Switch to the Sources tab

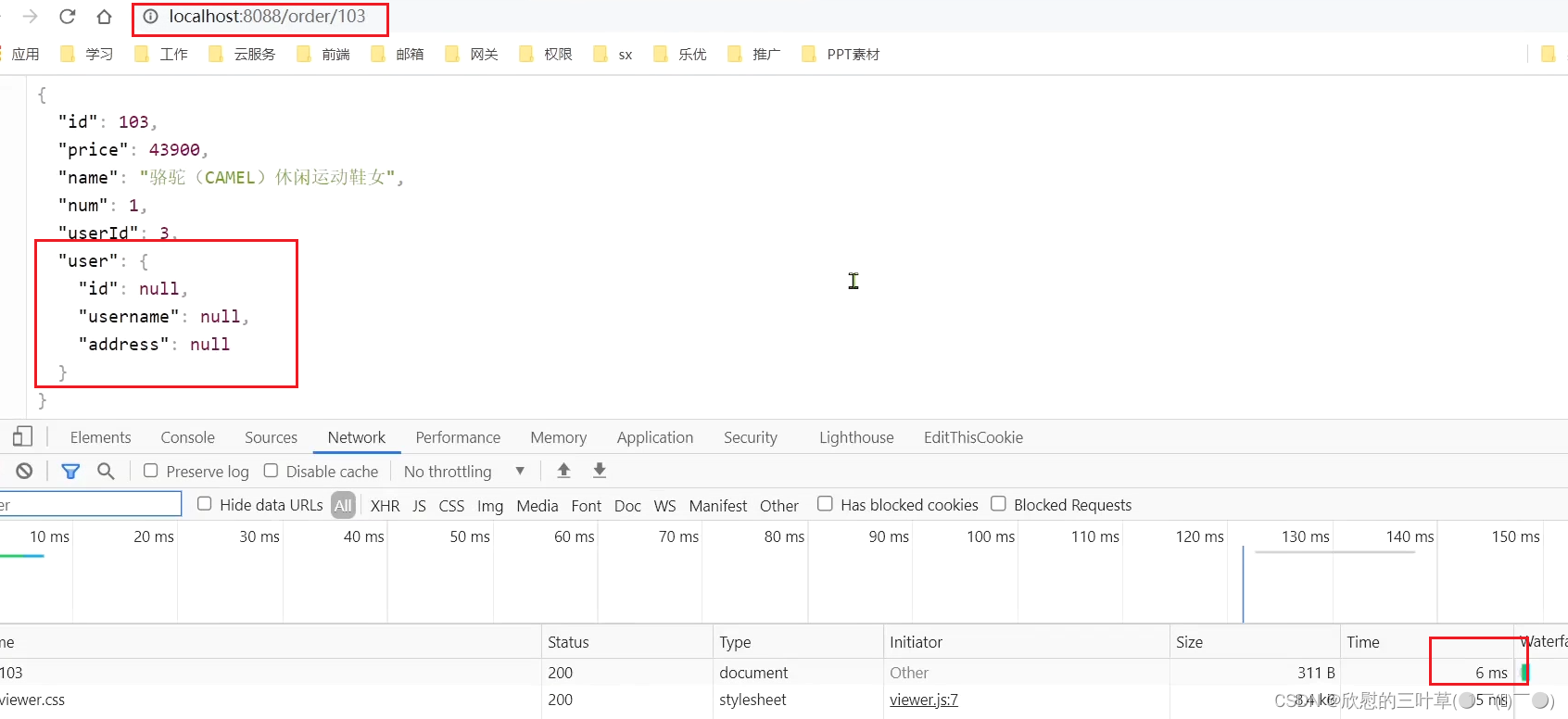271,437
